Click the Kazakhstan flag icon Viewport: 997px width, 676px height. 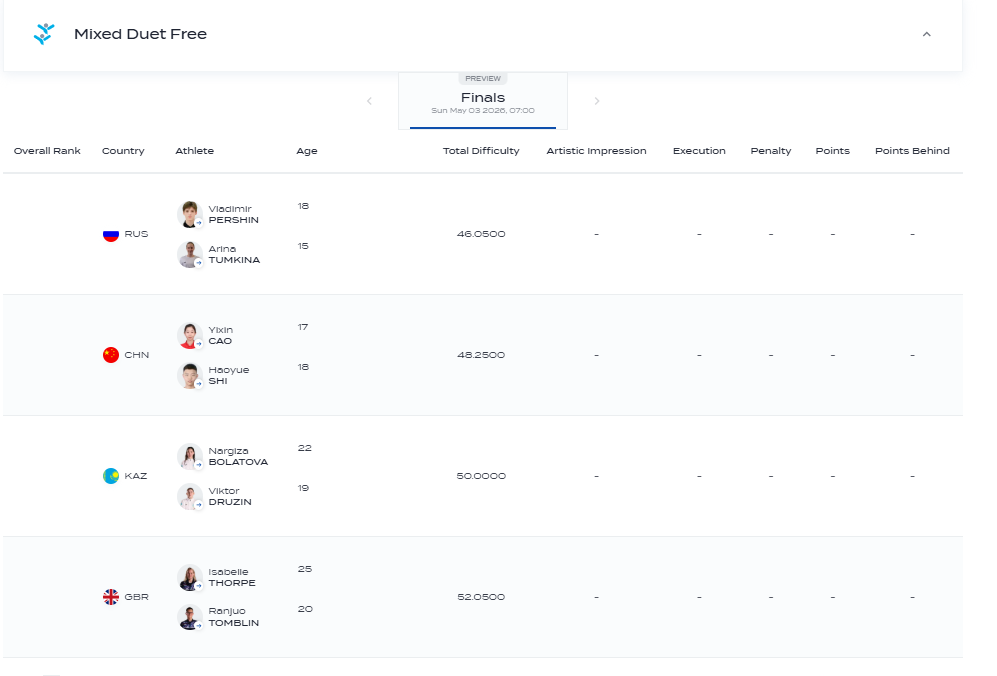pos(111,476)
